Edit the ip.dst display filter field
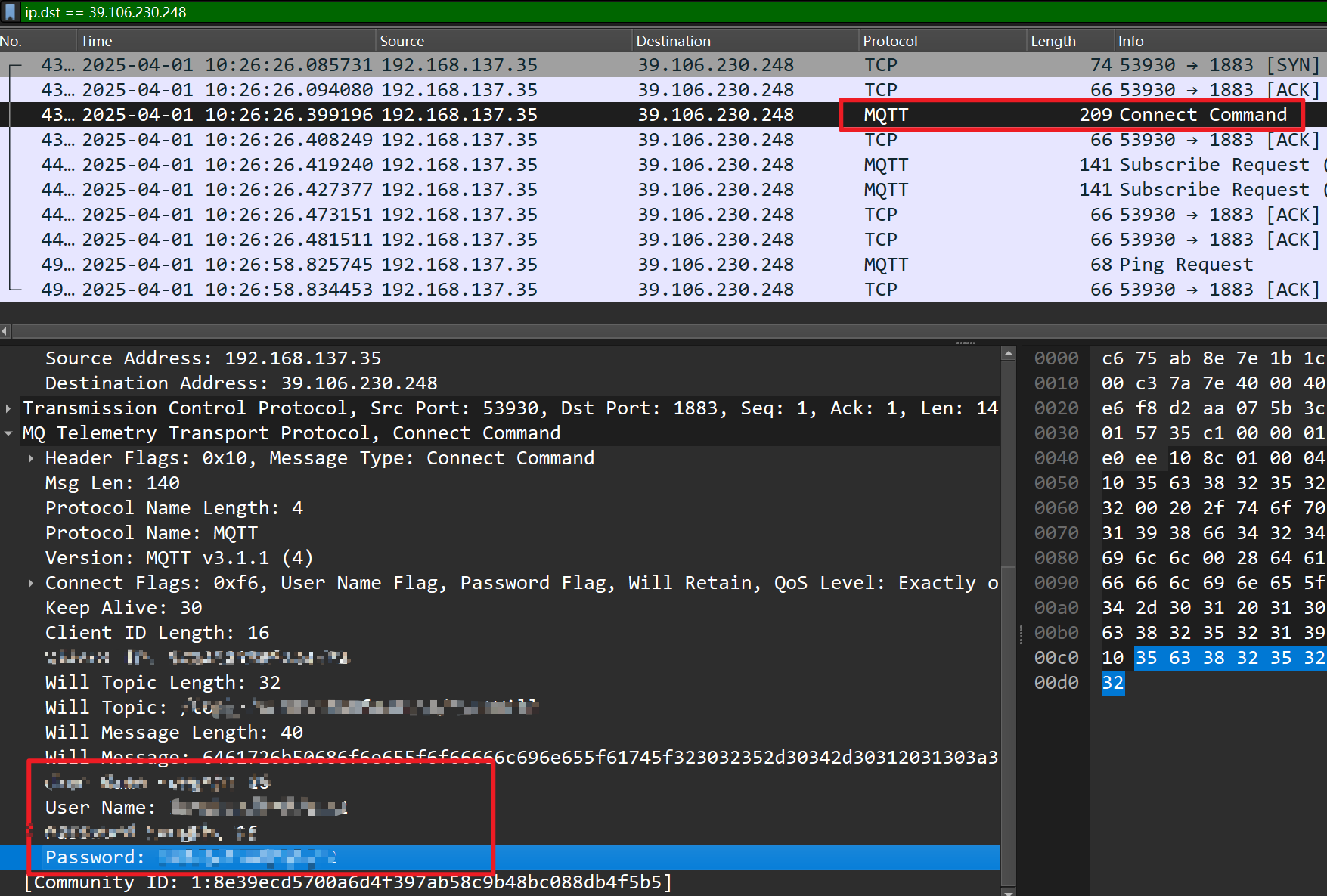 point(673,12)
